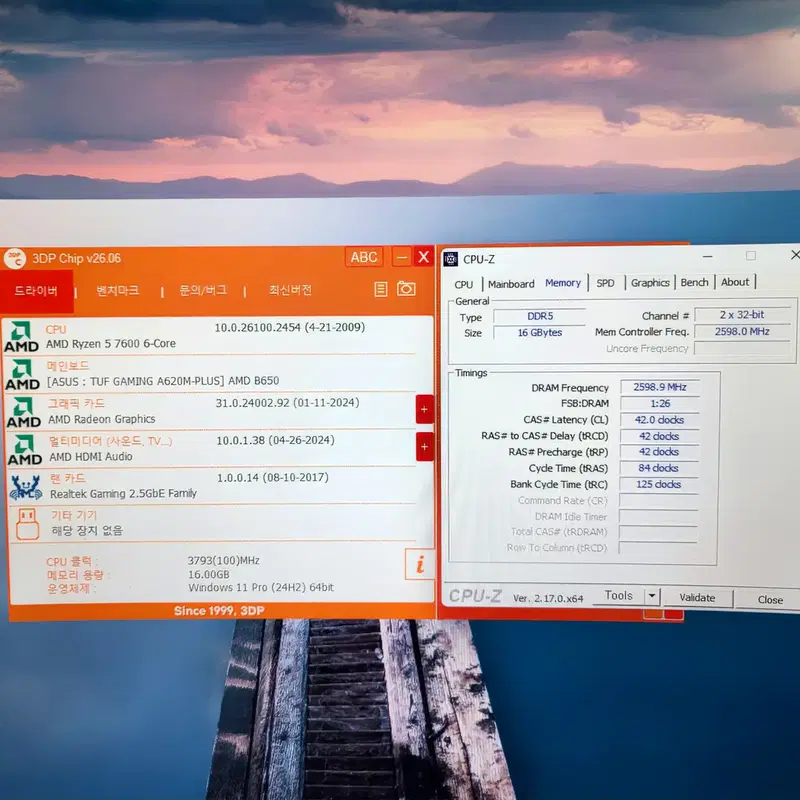This screenshot has height=800, width=800.
Task: Switch to the Mainboard tab in CPU-Z
Action: 511,284
